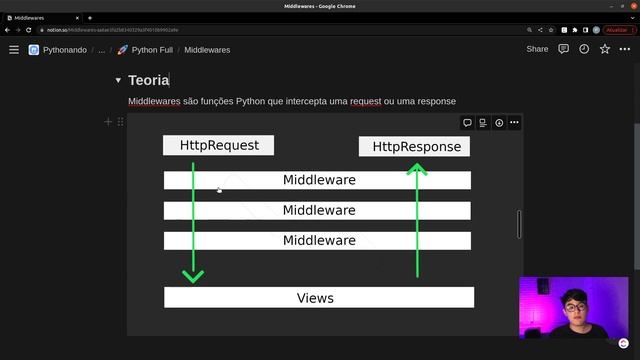Click the Teoria heading text
The width and height of the screenshot is (640, 360).
pyautogui.click(x=149, y=80)
